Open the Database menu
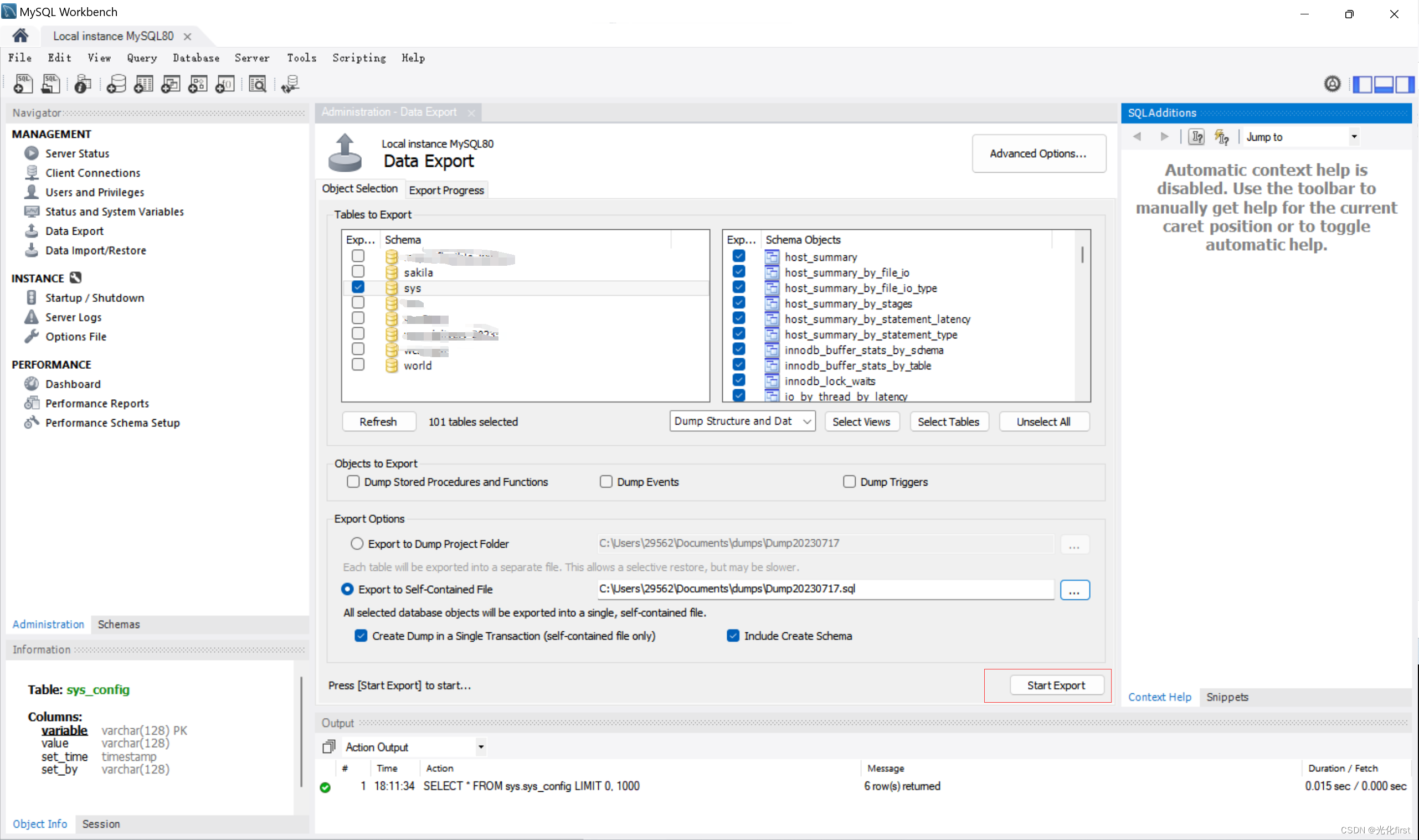1419x840 pixels. 196,58
